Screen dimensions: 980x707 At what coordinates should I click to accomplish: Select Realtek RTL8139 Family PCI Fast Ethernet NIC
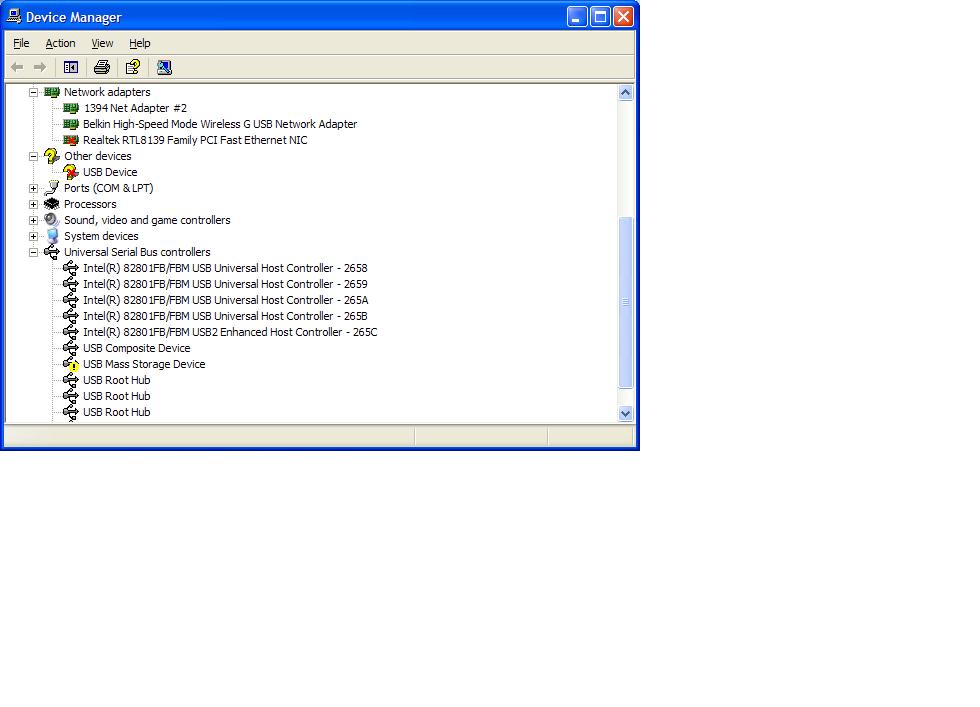(x=195, y=140)
